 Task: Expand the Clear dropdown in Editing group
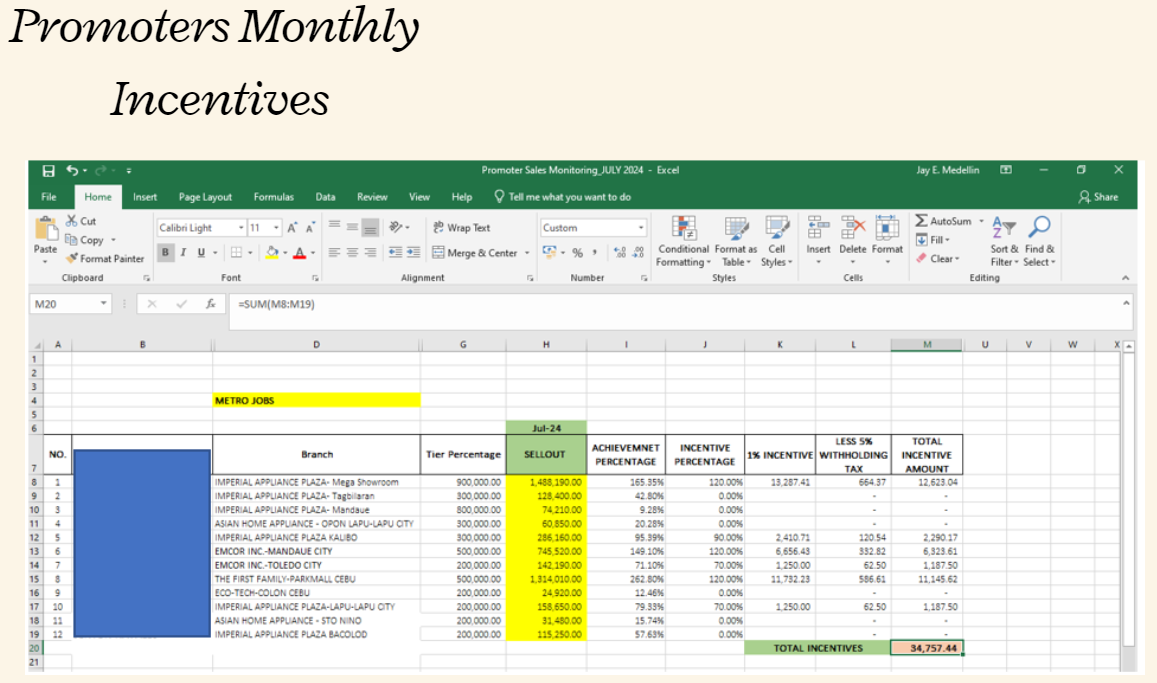point(957,259)
